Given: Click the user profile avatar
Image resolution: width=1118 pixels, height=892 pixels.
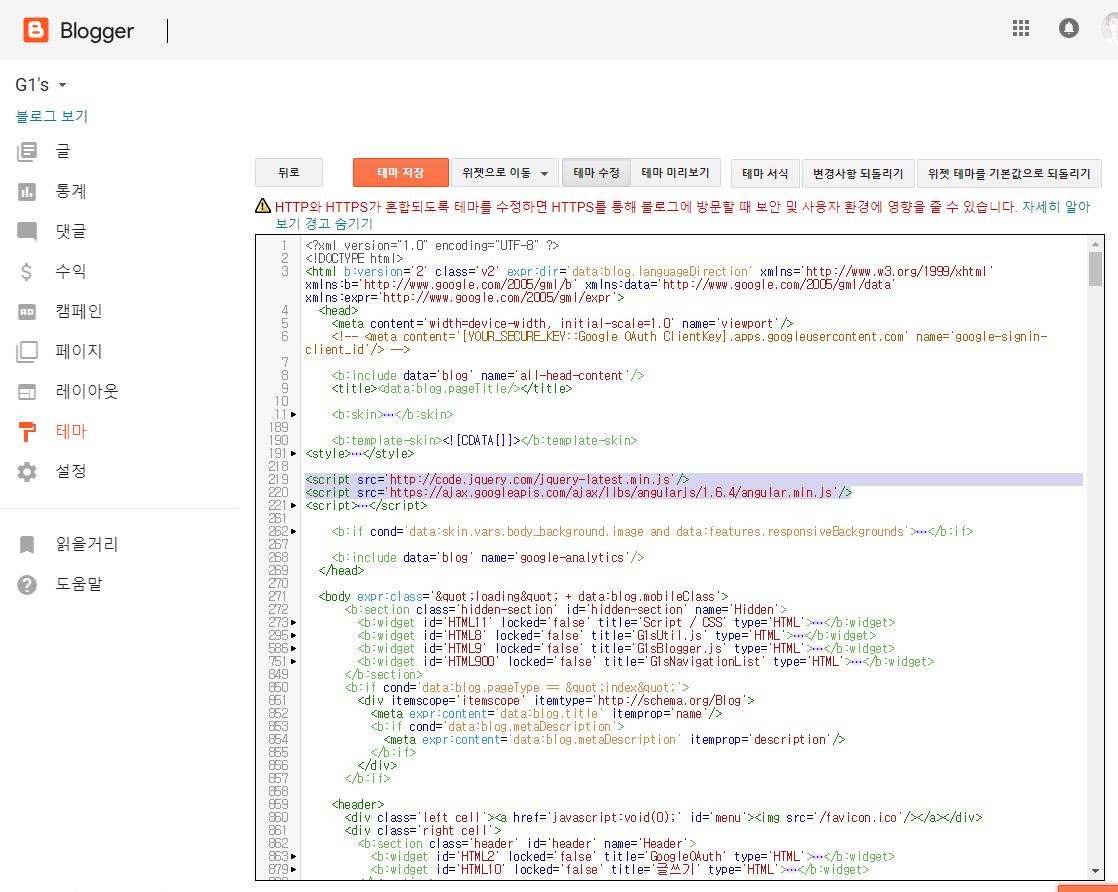Looking at the screenshot, I should pyautogui.click(x=1109, y=29).
